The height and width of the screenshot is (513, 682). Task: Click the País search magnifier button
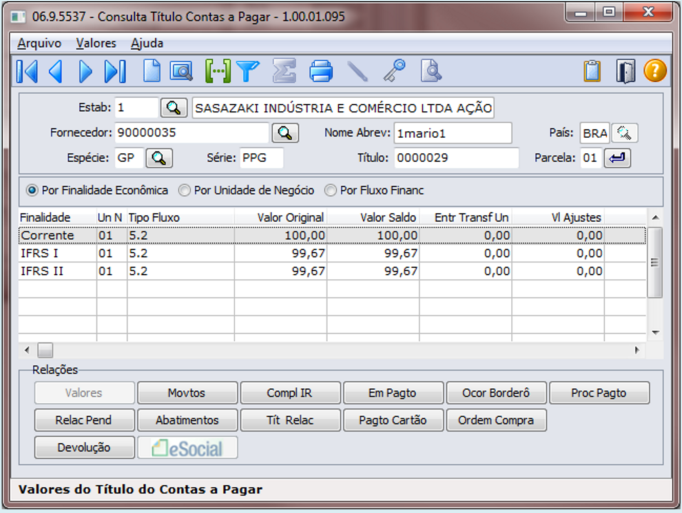click(625, 133)
